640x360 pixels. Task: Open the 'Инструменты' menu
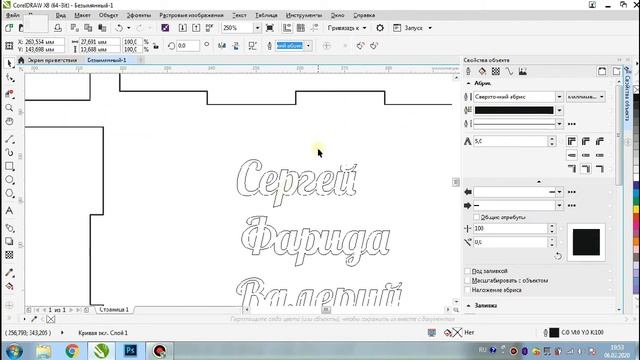pos(304,15)
